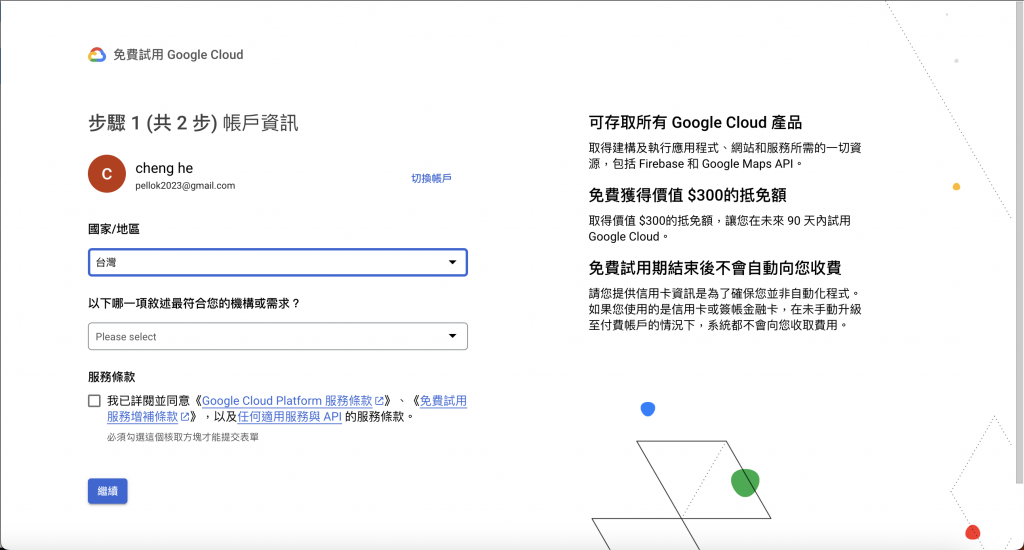1024x550 pixels.
Task: Click the external link icon after Google Cloud Platform 服務條款
Action: click(x=379, y=400)
